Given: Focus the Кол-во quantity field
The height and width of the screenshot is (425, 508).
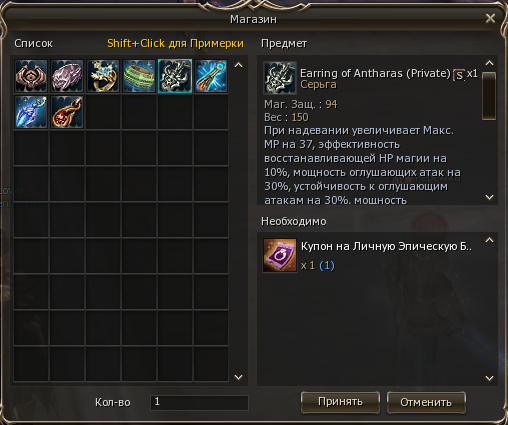Looking at the screenshot, I should [x=199, y=402].
